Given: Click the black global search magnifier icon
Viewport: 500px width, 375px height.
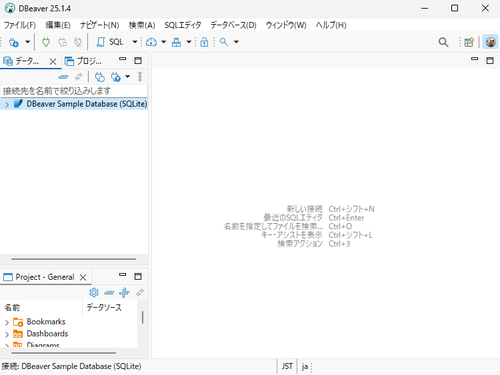Looking at the screenshot, I should pos(443,42).
